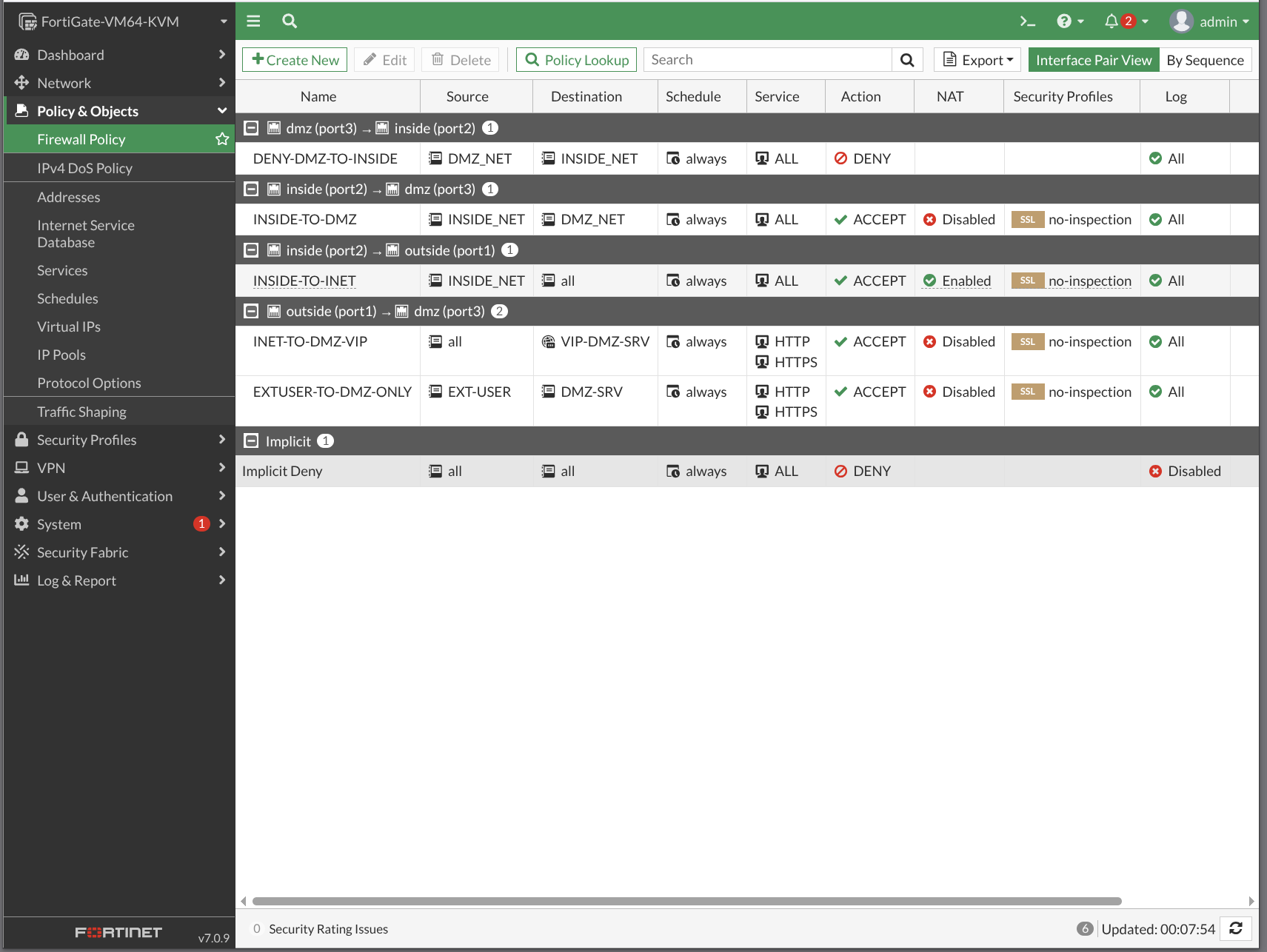The image size is (1267, 952).
Task: Click the DENY action icon on DENY-DMZ-TO-INSIDE
Action: pos(840,158)
